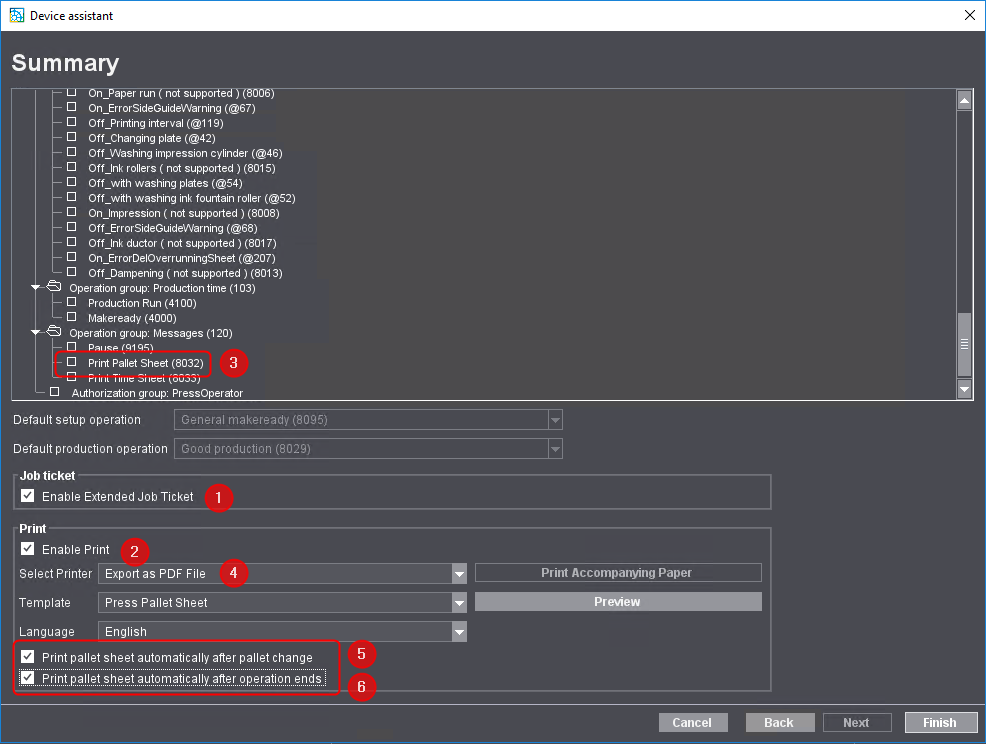This screenshot has height=744, width=986.
Task: Click the folder icon beside Production time group
Action: tap(53, 288)
